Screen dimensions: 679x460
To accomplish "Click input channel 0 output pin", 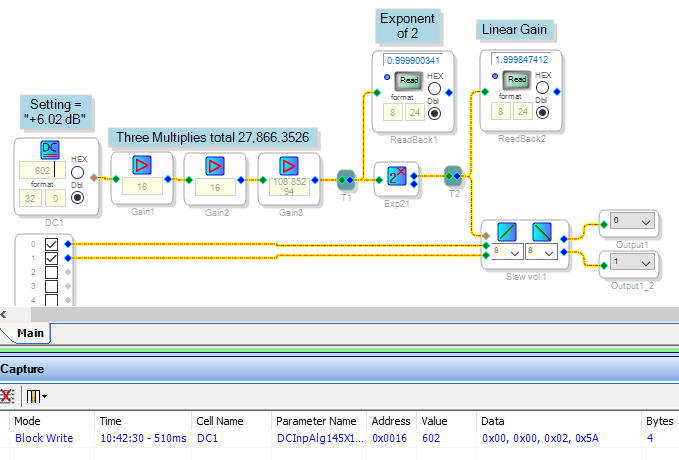I will pyautogui.click(x=68, y=244).
